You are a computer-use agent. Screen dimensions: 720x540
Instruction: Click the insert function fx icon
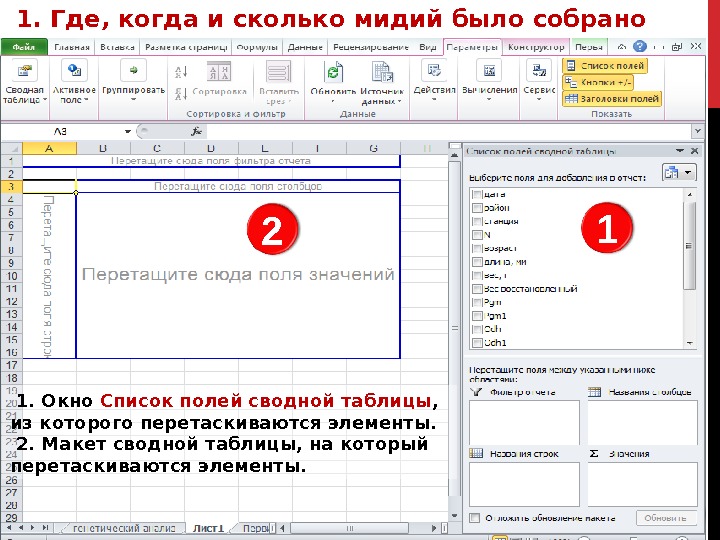[x=197, y=132]
